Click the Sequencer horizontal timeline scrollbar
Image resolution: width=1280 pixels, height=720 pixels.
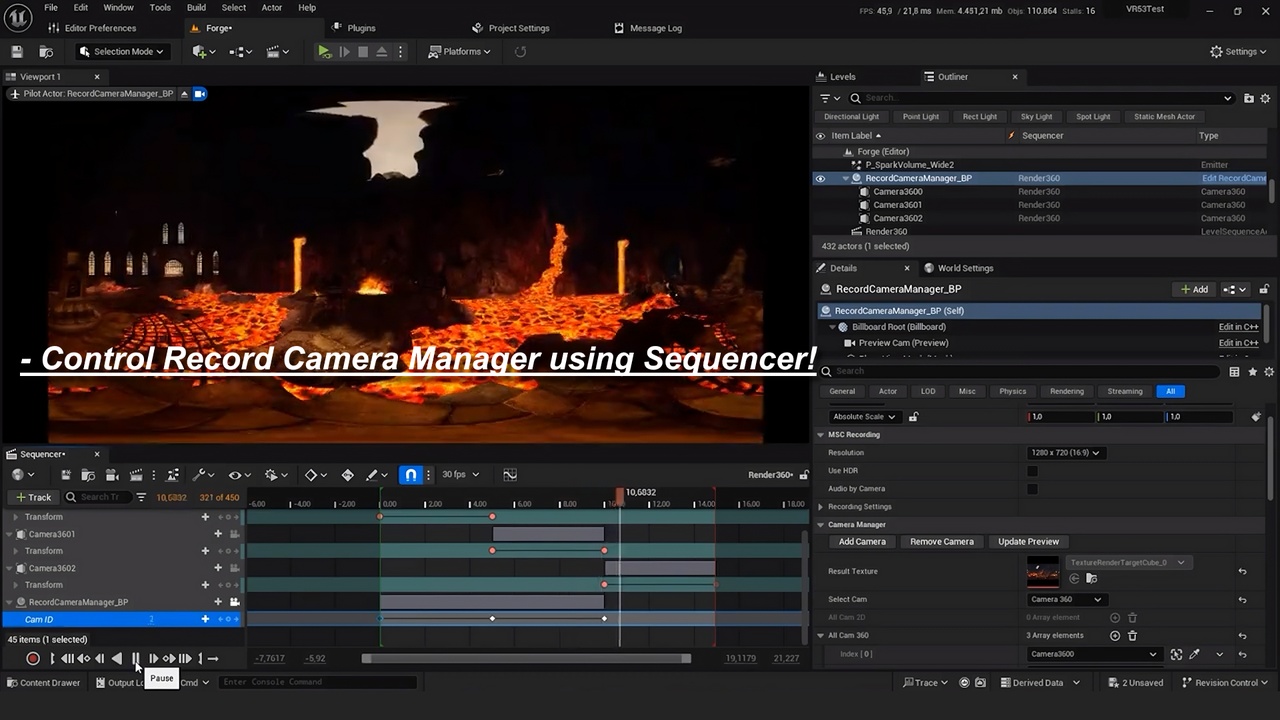point(526,658)
